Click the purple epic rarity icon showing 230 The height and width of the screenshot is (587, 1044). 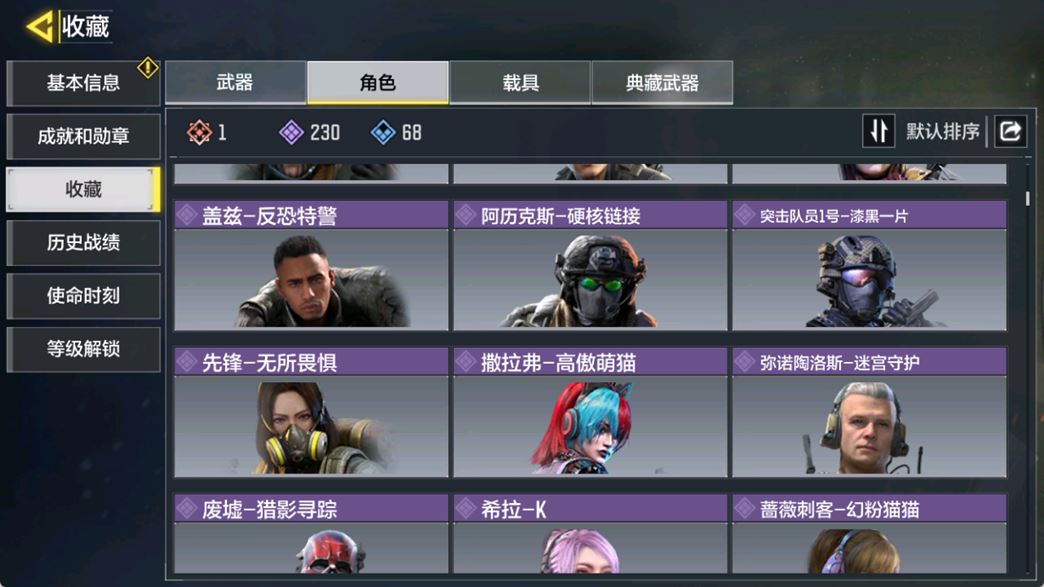click(291, 132)
